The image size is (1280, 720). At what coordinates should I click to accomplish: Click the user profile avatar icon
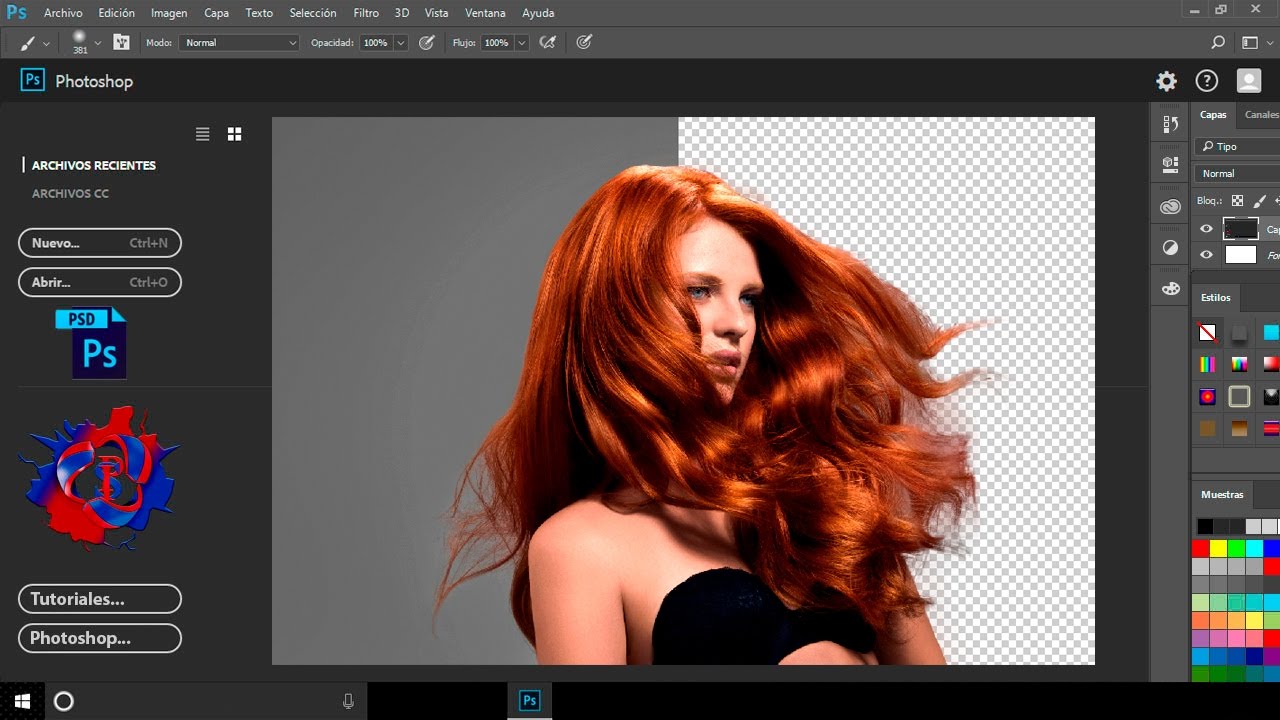[1249, 81]
